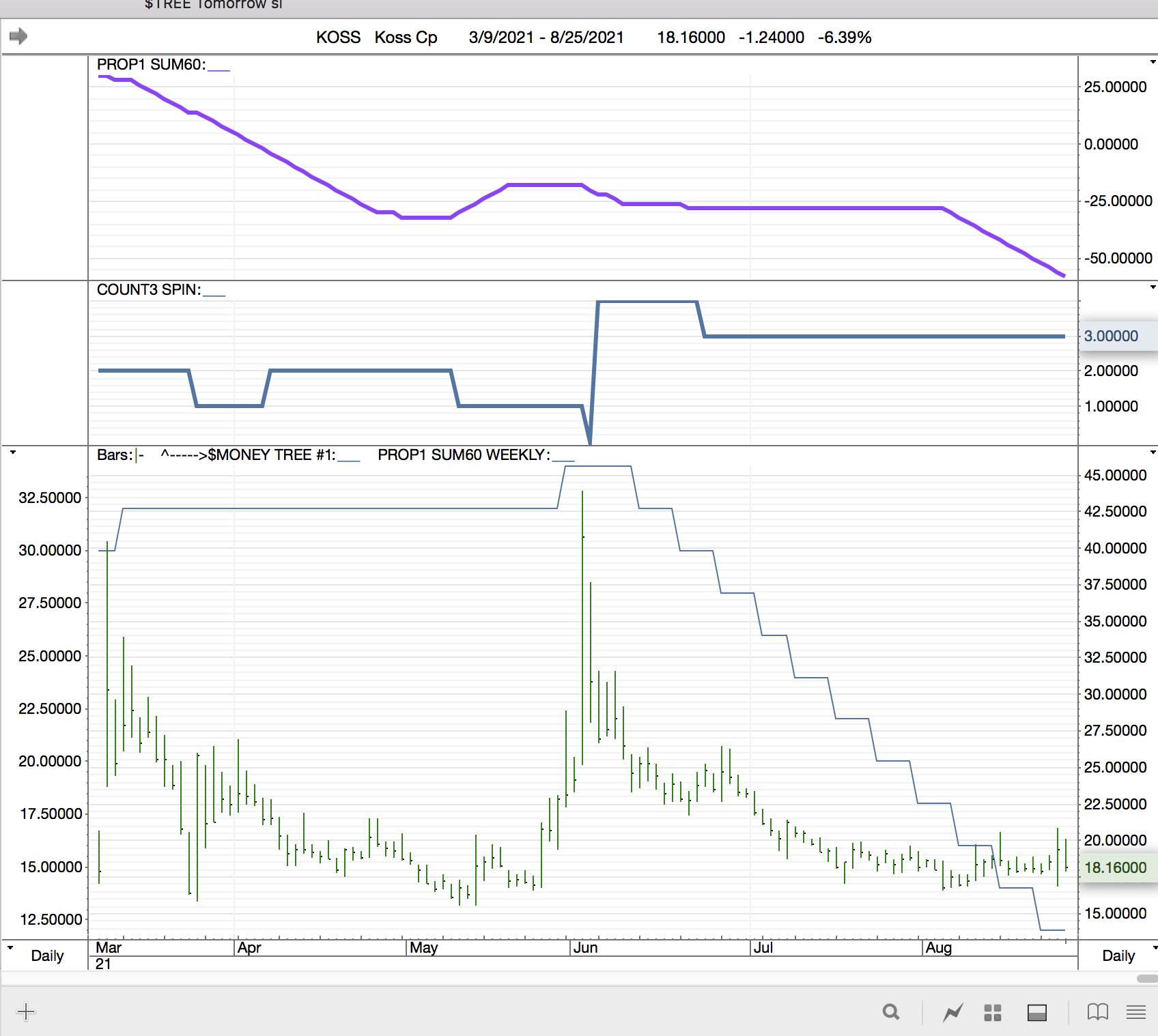The height and width of the screenshot is (1036, 1158).
Task: Open the price pane right-side dropdown arrow
Action: coord(1153,452)
